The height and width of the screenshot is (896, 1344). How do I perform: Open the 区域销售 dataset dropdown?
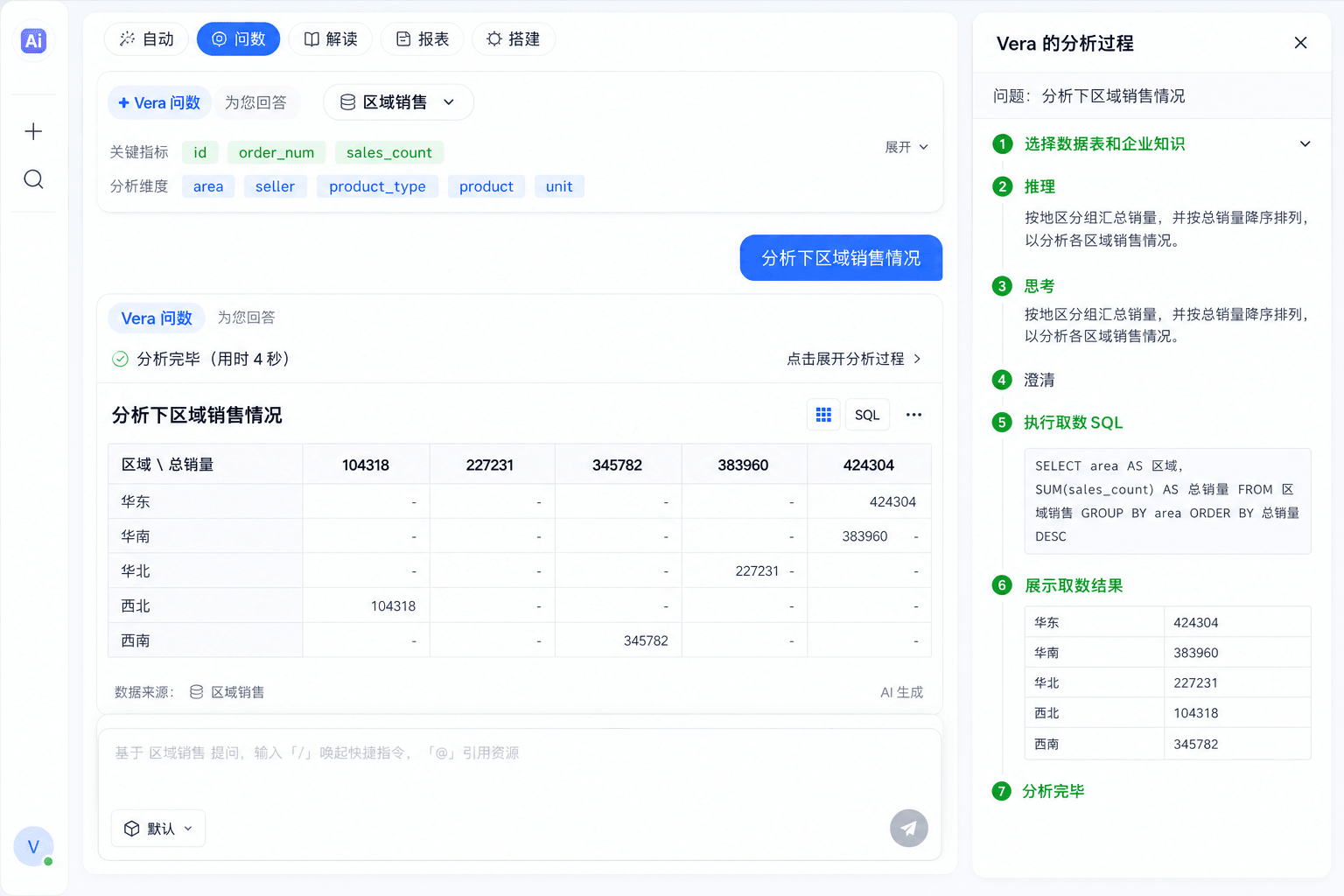398,102
